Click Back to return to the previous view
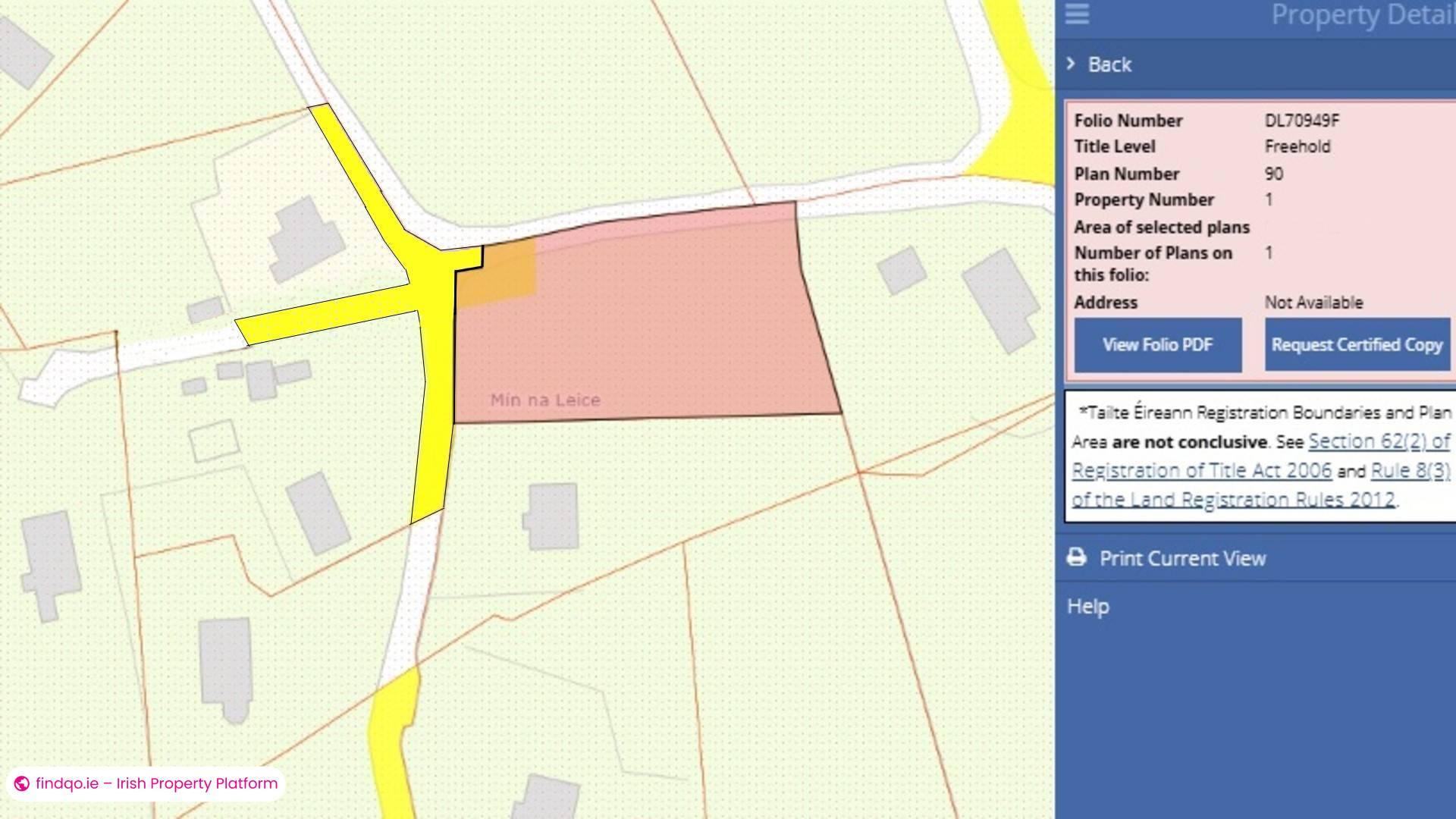1456x819 pixels. click(x=1110, y=64)
